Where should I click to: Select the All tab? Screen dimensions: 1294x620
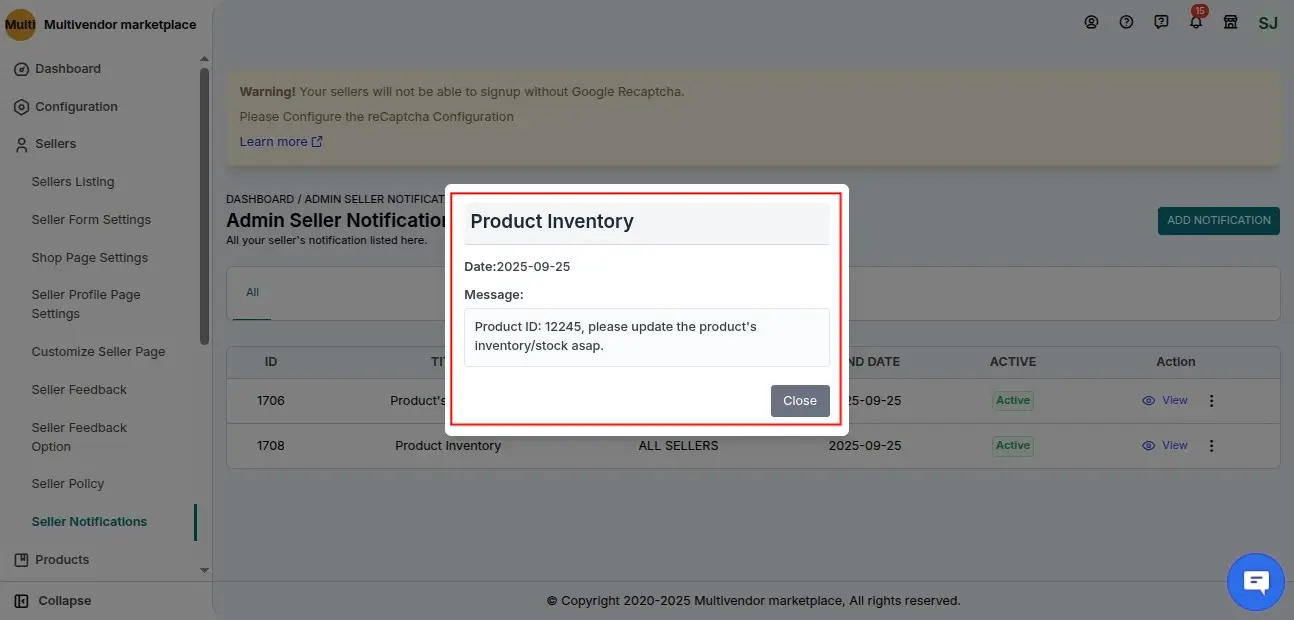coord(252,292)
